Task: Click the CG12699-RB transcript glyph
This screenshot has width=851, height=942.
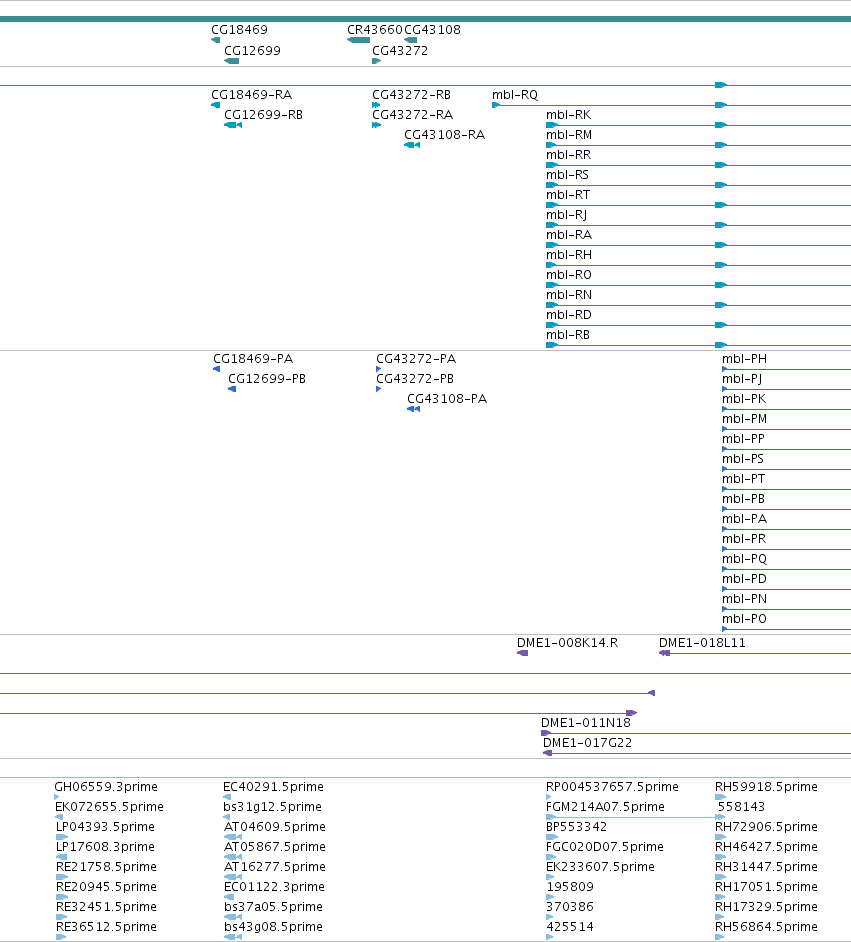Action: (233, 125)
